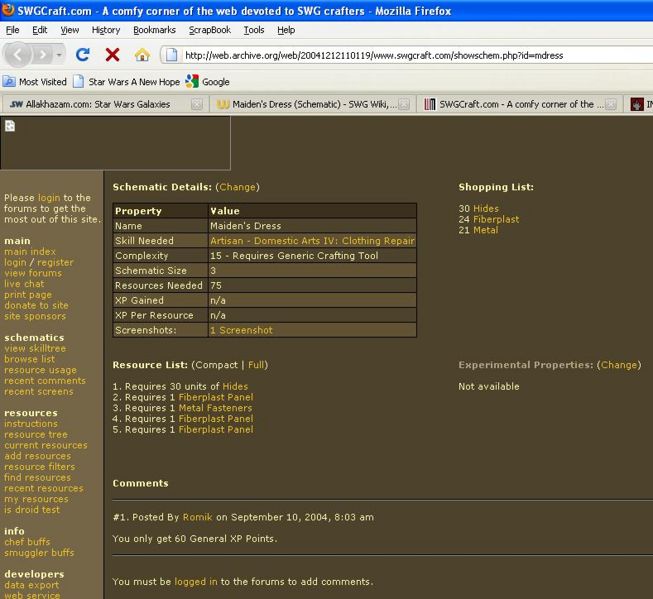Close the Allakhazam Star Wars Galaxies tab
This screenshot has height=599, width=653.
[x=196, y=104]
